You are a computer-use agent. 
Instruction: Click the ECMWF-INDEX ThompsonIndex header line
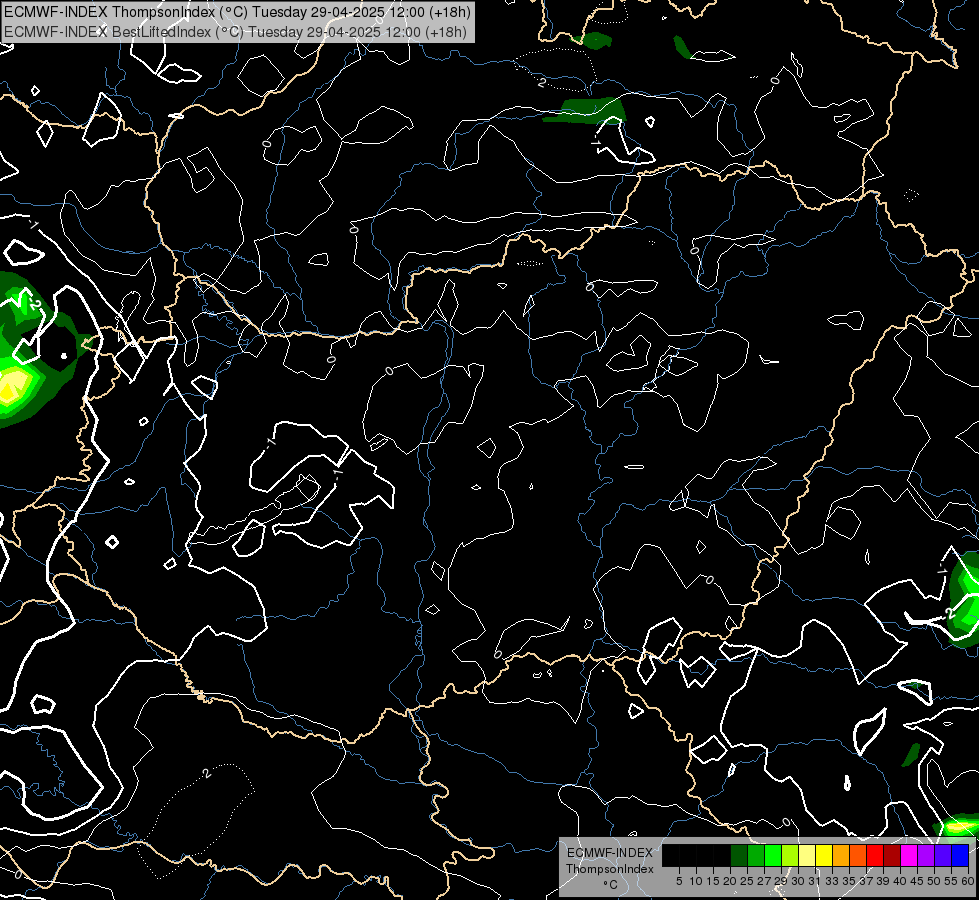237,11
